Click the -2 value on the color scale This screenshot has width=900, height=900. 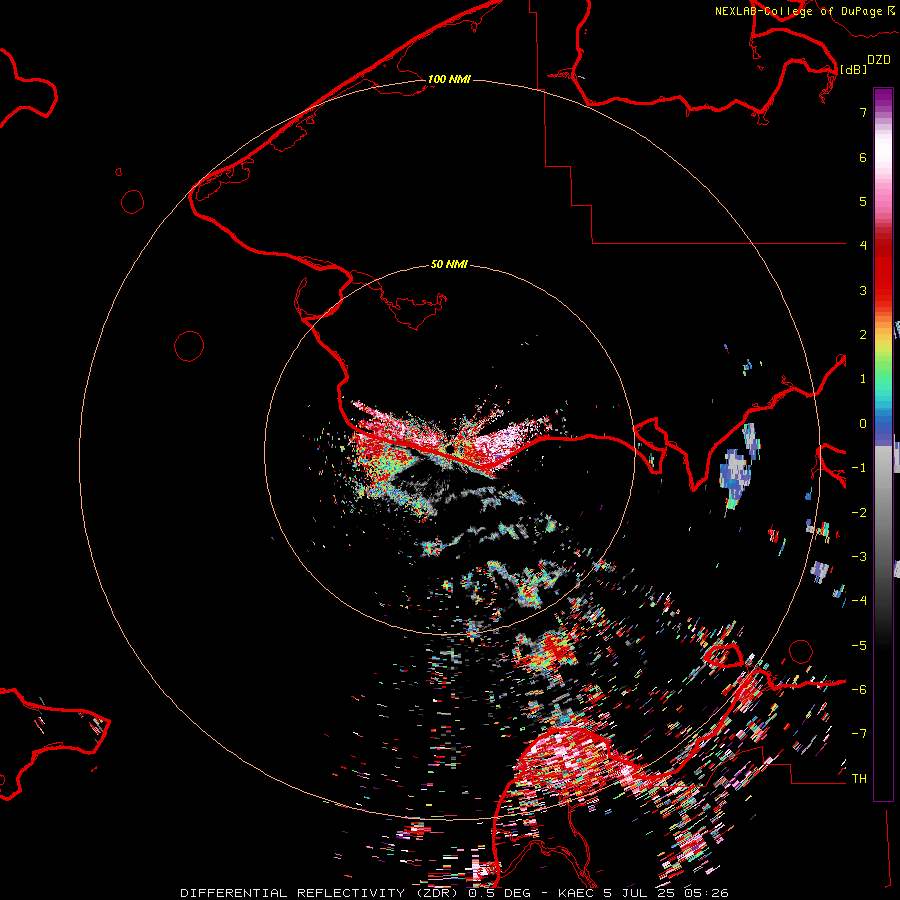859,513
